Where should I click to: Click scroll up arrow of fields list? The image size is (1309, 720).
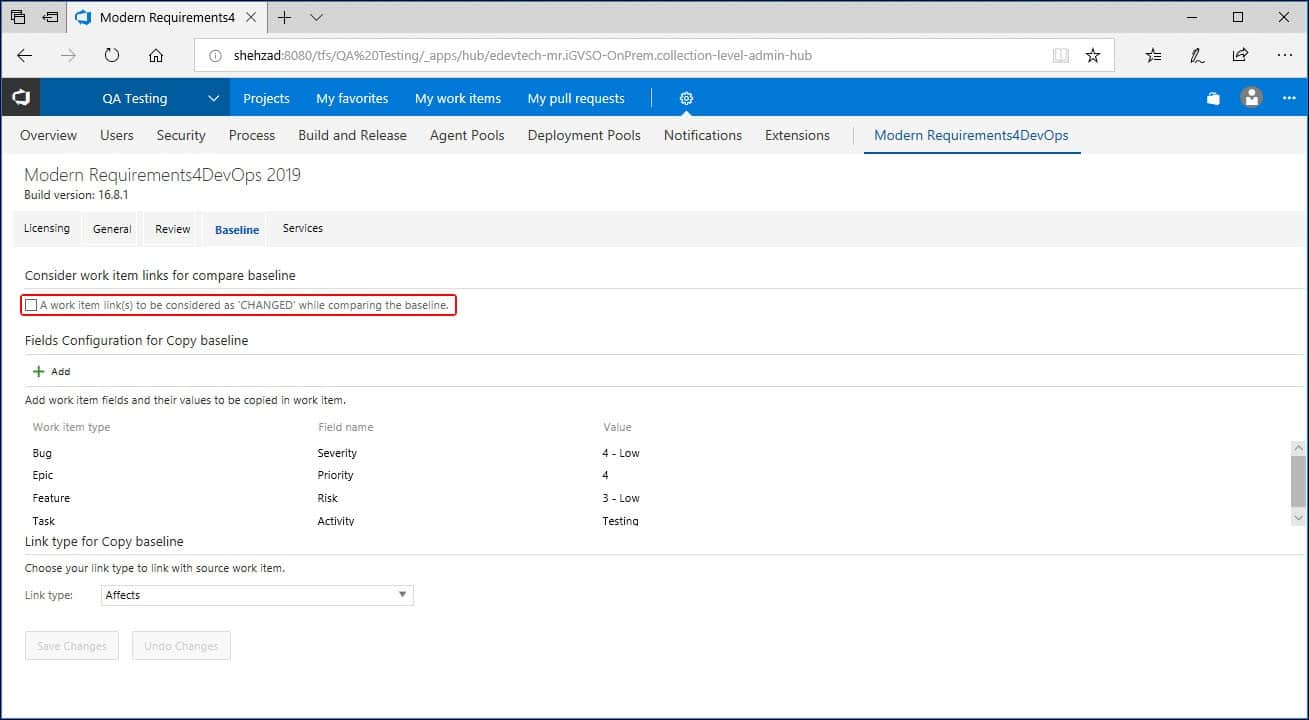1298,449
